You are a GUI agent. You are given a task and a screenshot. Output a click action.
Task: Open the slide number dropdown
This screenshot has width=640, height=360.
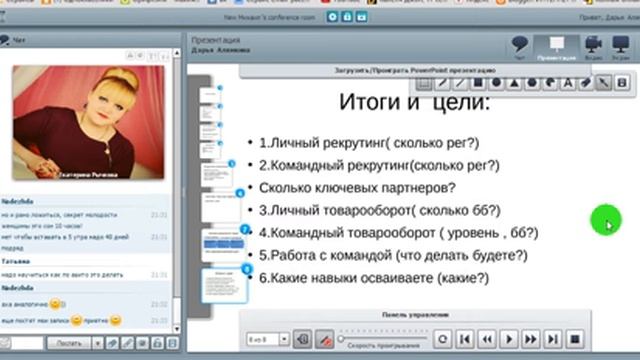click(284, 339)
